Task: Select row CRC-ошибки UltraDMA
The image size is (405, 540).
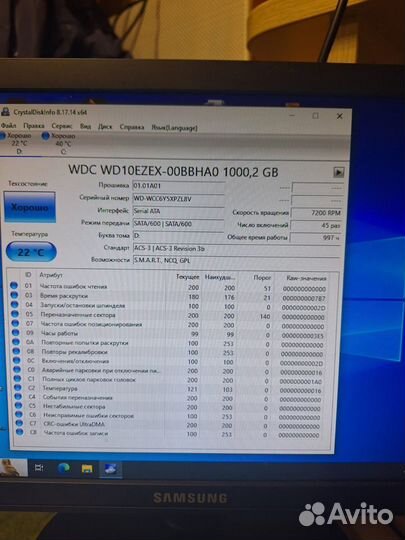Action: point(169,425)
